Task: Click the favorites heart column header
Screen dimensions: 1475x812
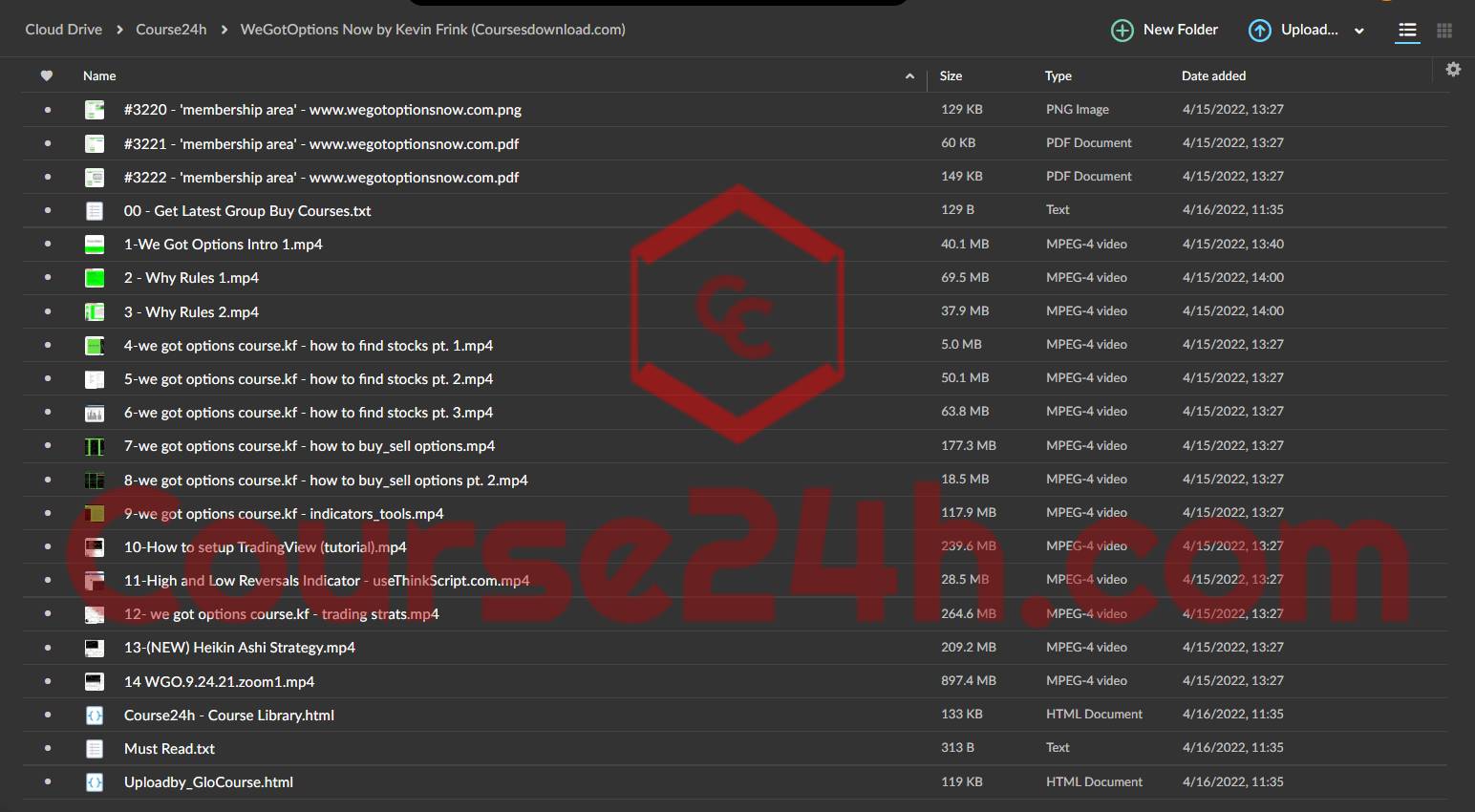Action: tap(47, 75)
